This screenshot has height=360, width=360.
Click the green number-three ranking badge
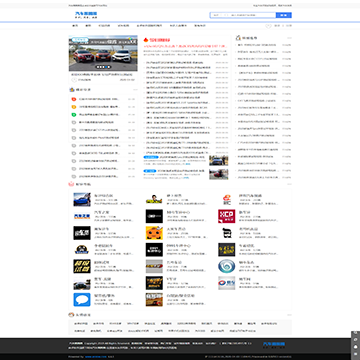click(x=74, y=114)
